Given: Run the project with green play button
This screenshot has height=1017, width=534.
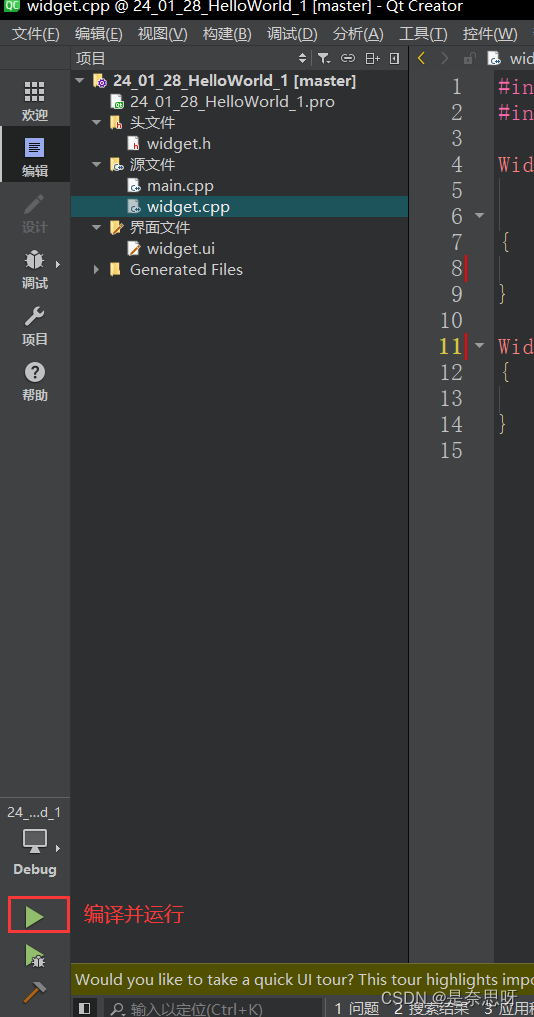Looking at the screenshot, I should click(34, 916).
